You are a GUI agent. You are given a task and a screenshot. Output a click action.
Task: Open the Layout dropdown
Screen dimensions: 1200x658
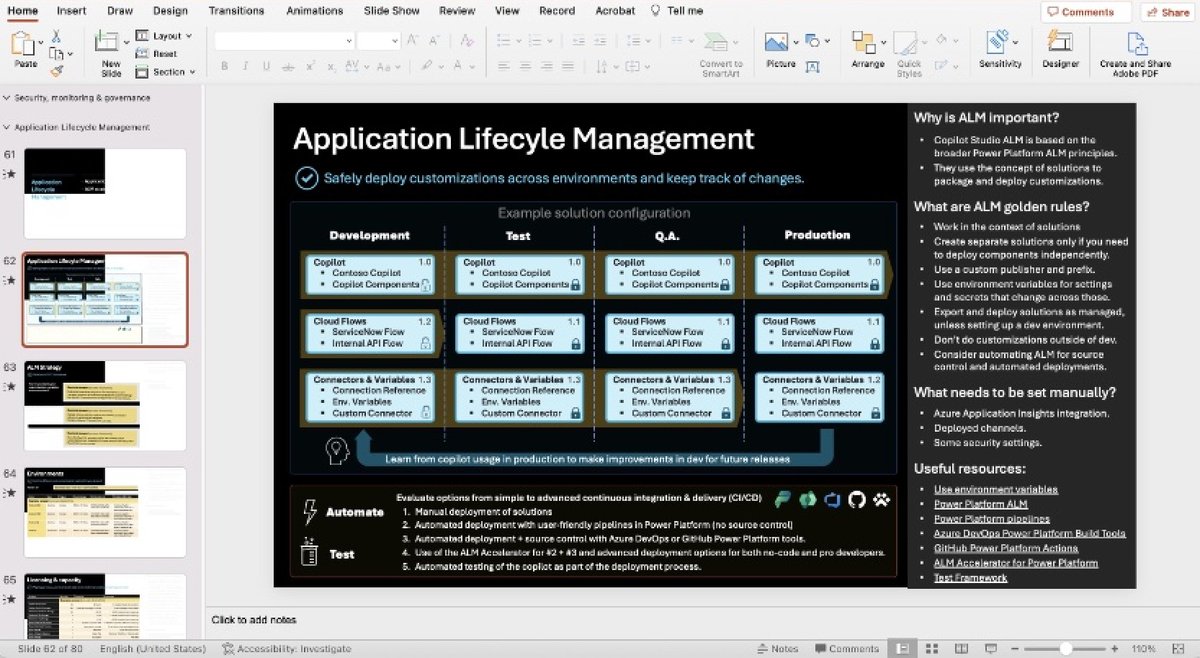tap(163, 36)
